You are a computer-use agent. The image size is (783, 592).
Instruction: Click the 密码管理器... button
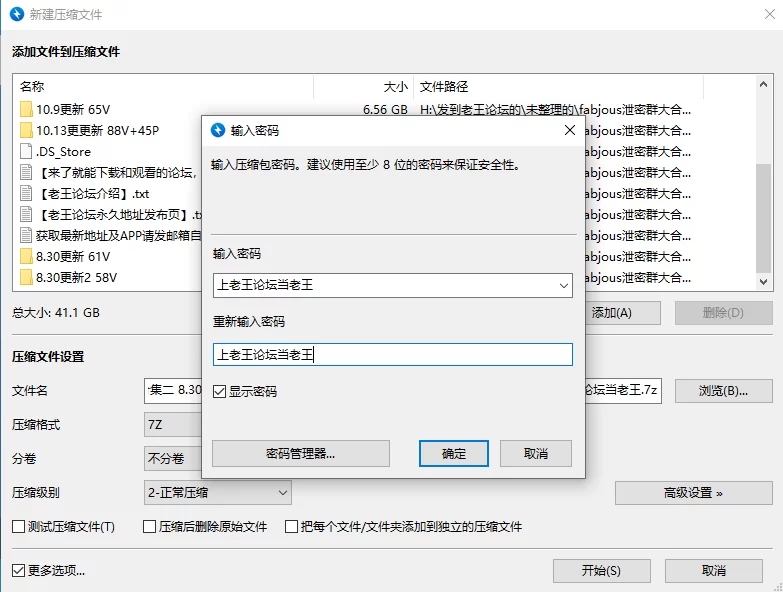coord(301,453)
